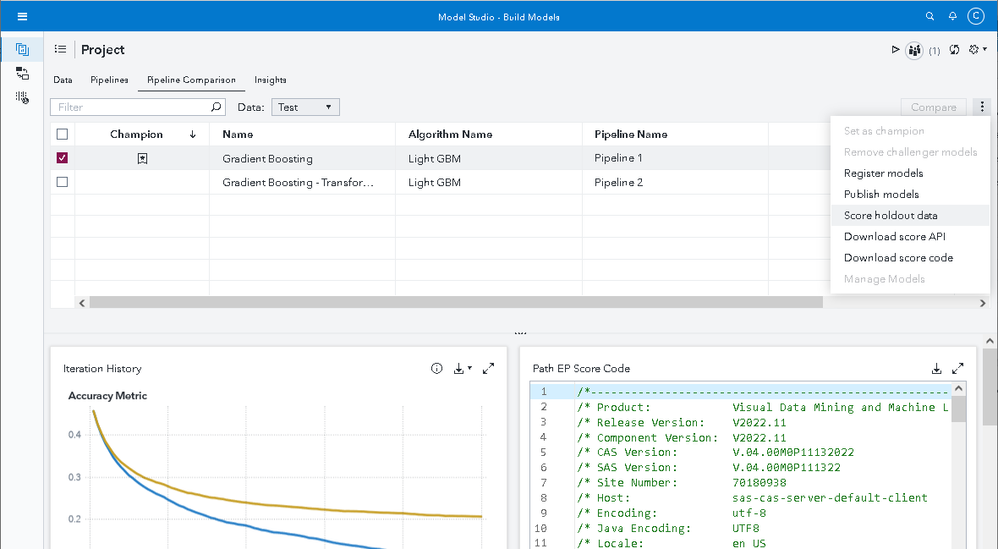This screenshot has height=549, width=998.
Task: Choose Register models from the menu
Action: (883, 173)
